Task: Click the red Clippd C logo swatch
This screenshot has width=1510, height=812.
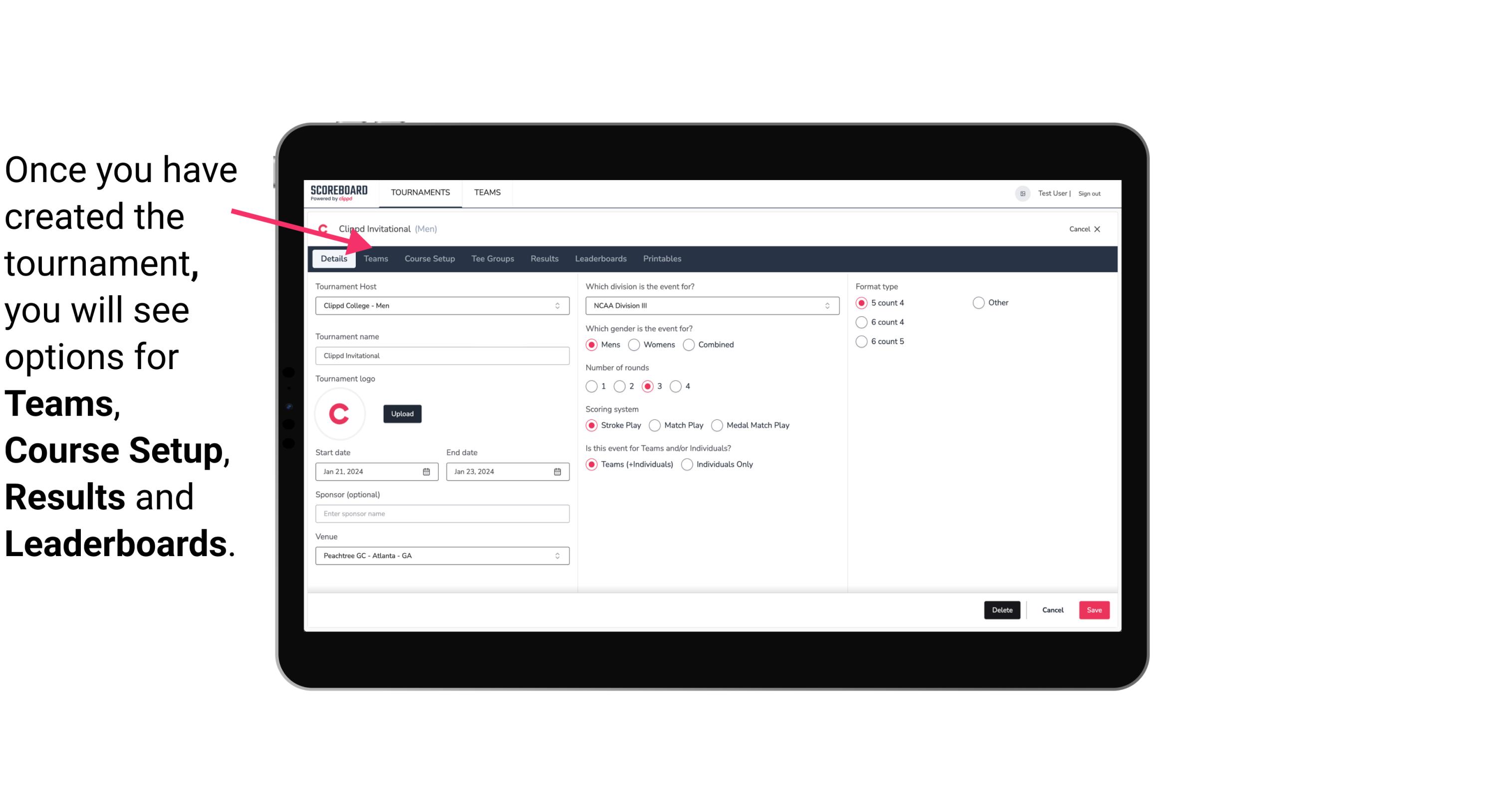Action: click(341, 413)
